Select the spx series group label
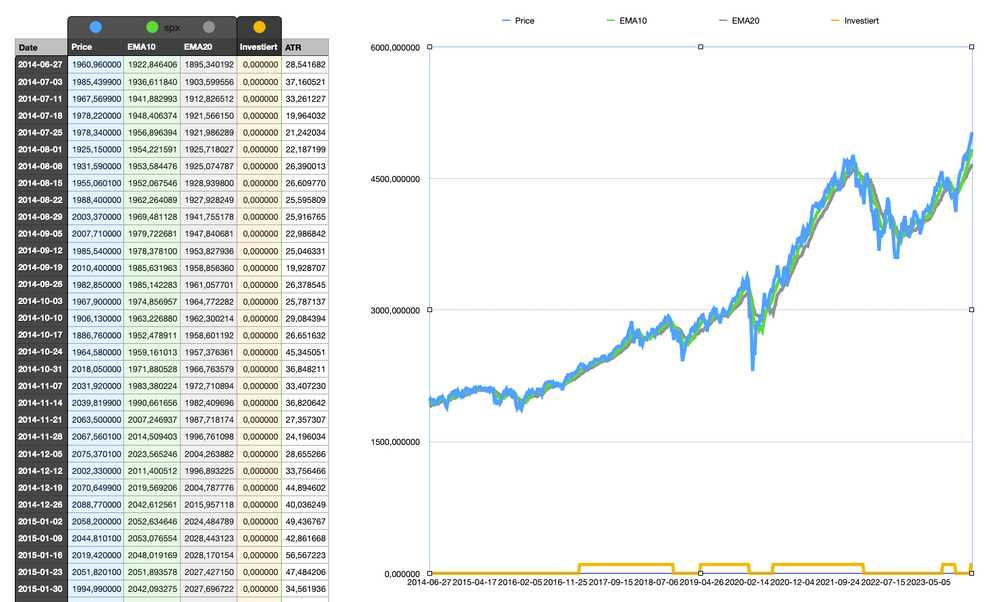999x602 pixels. tap(172, 28)
